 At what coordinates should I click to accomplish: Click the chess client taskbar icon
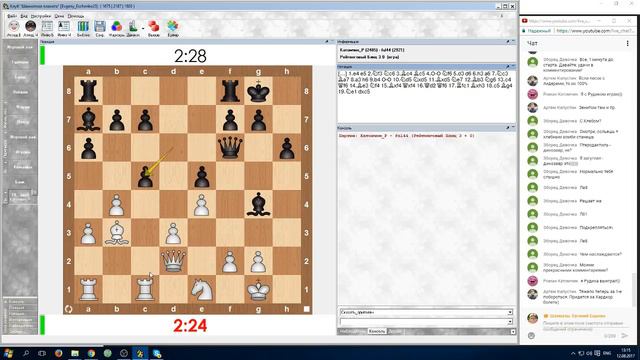pos(140,353)
